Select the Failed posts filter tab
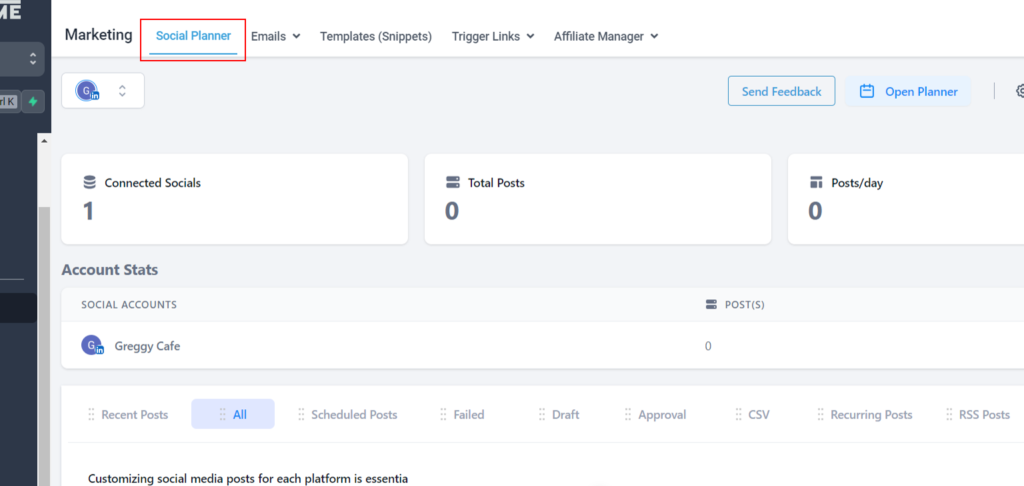The image size is (1024, 486). [x=468, y=414]
